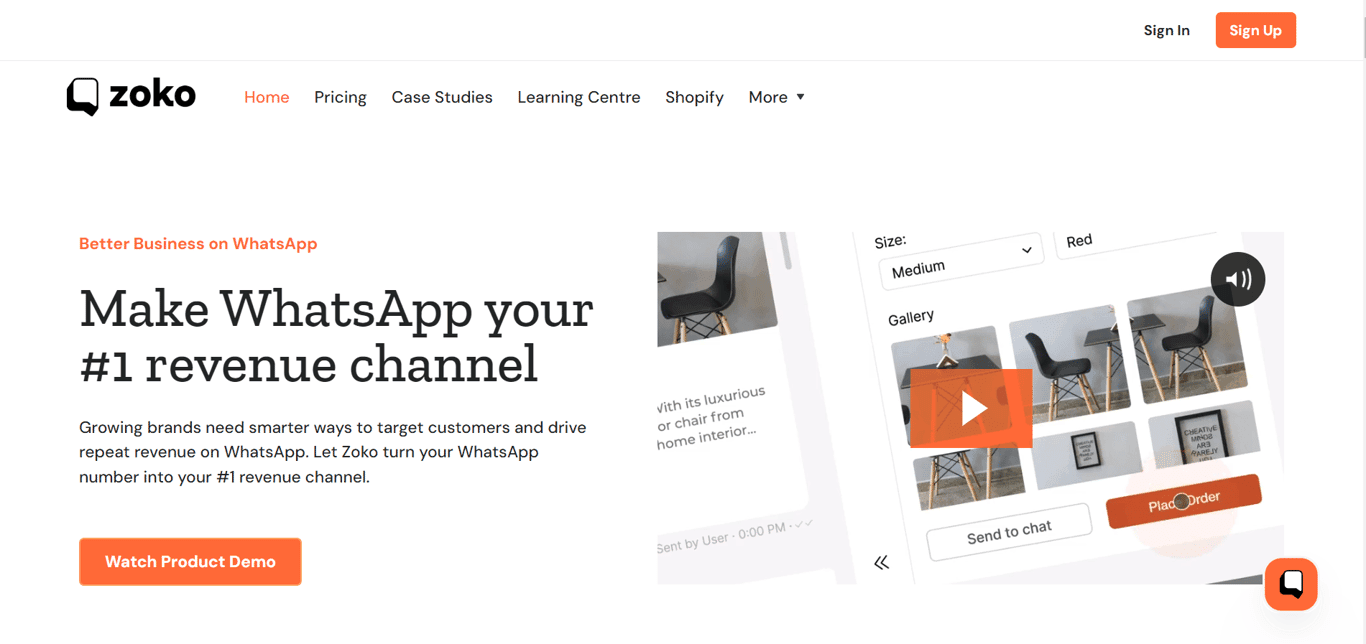Click Watch Product Demo
This screenshot has height=644, width=1366.
point(190,561)
